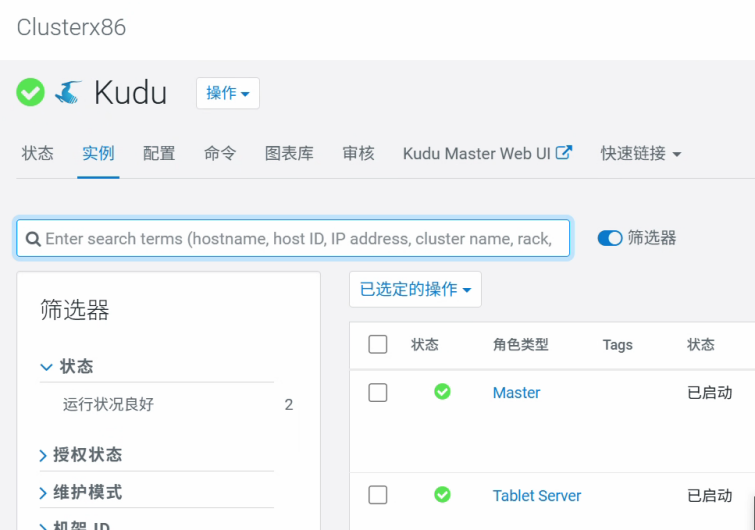This screenshot has height=530, width=755.
Task: Click the green health icon in the Master row
Action: click(442, 392)
